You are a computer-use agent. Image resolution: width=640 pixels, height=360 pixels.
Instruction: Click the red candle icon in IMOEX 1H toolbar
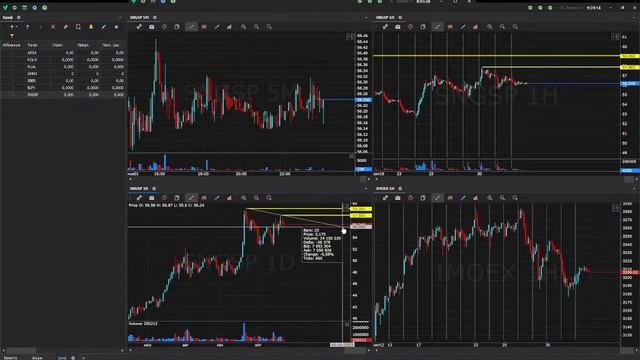[x=450, y=198]
